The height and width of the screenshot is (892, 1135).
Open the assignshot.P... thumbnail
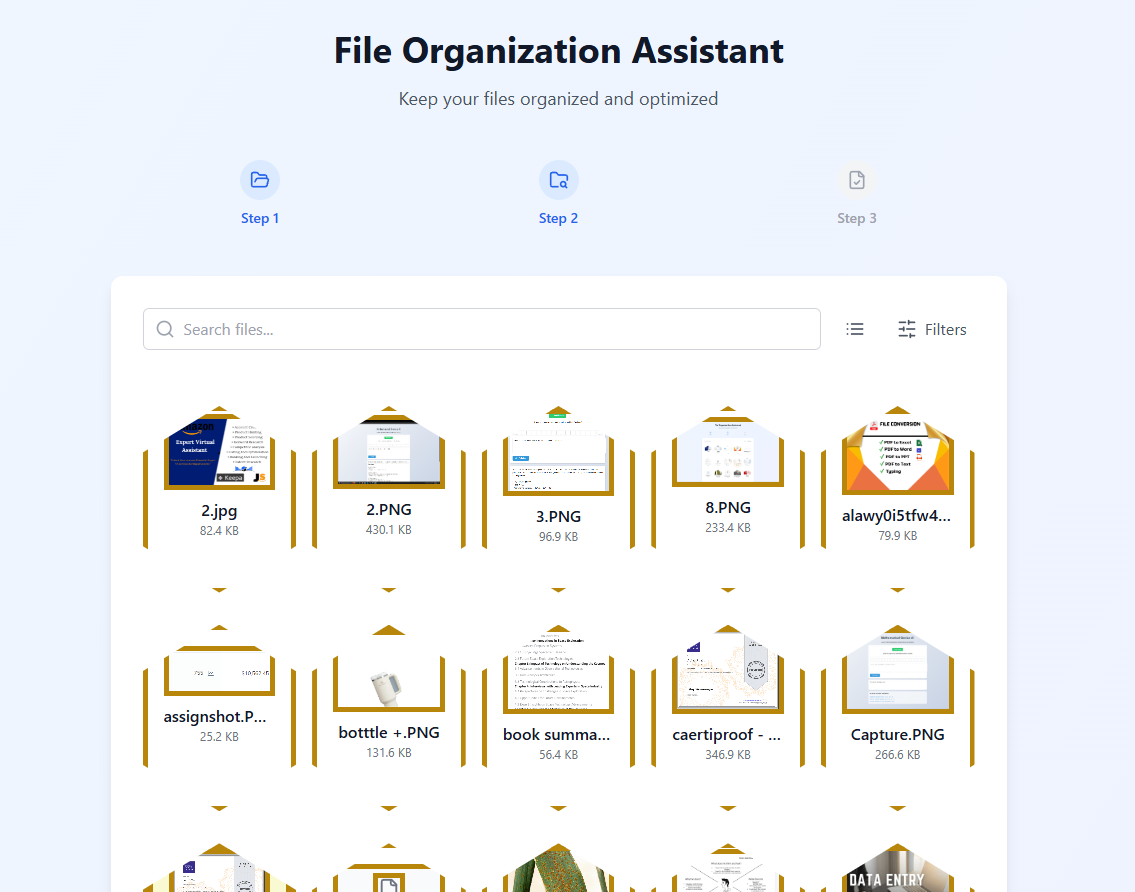219,670
